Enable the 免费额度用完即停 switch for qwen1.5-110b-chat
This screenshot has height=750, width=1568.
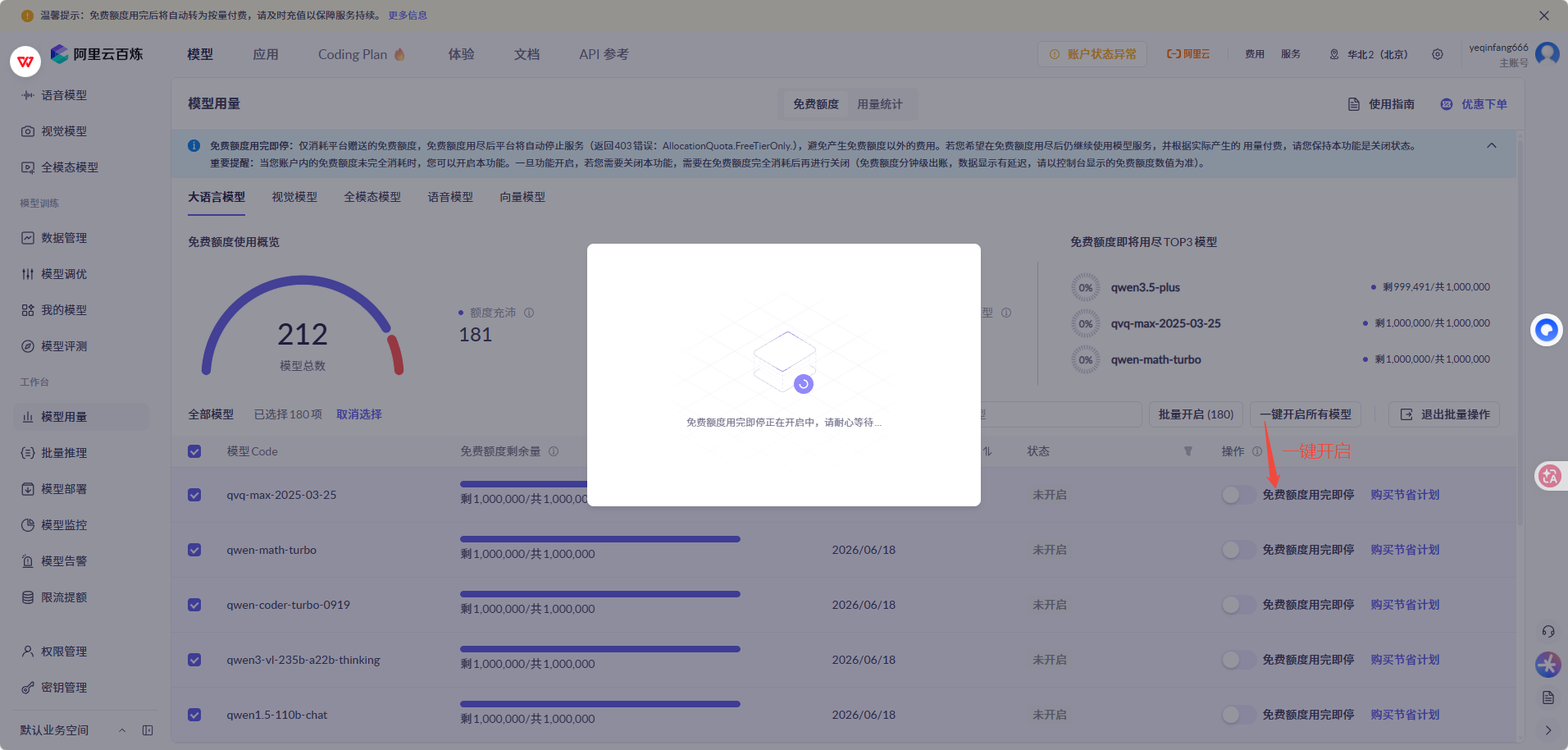coord(1238,715)
